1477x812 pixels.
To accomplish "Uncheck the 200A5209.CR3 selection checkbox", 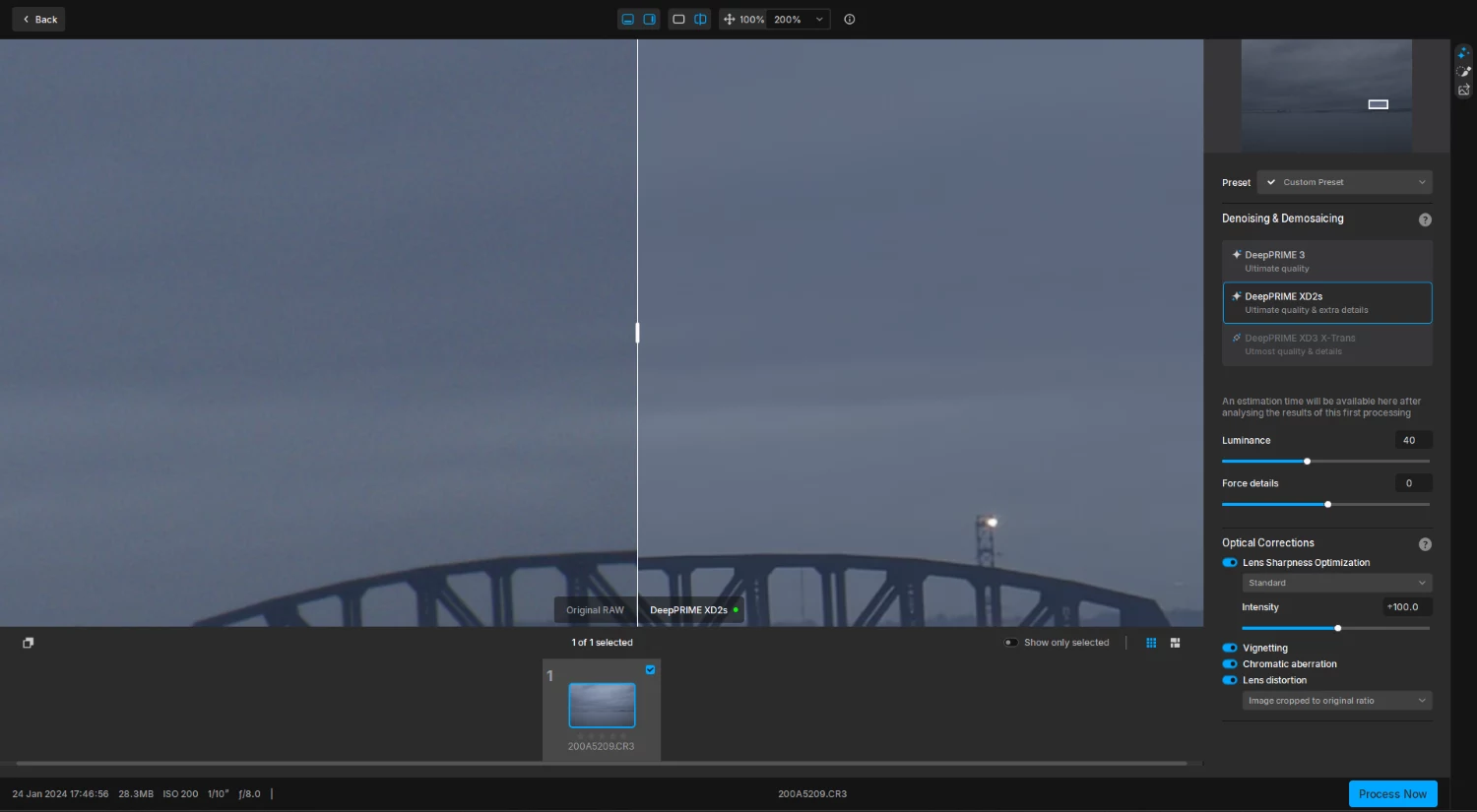I will pyautogui.click(x=650, y=669).
